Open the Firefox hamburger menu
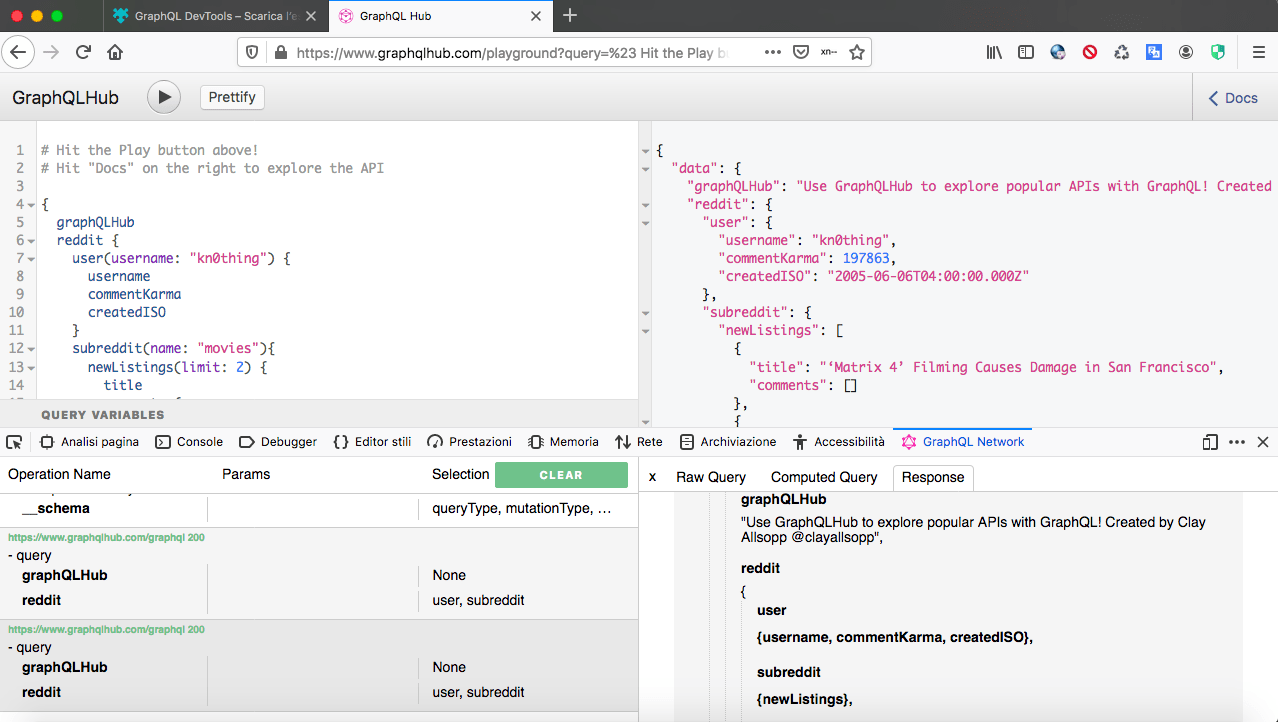The width and height of the screenshot is (1278, 722). [x=1257, y=50]
